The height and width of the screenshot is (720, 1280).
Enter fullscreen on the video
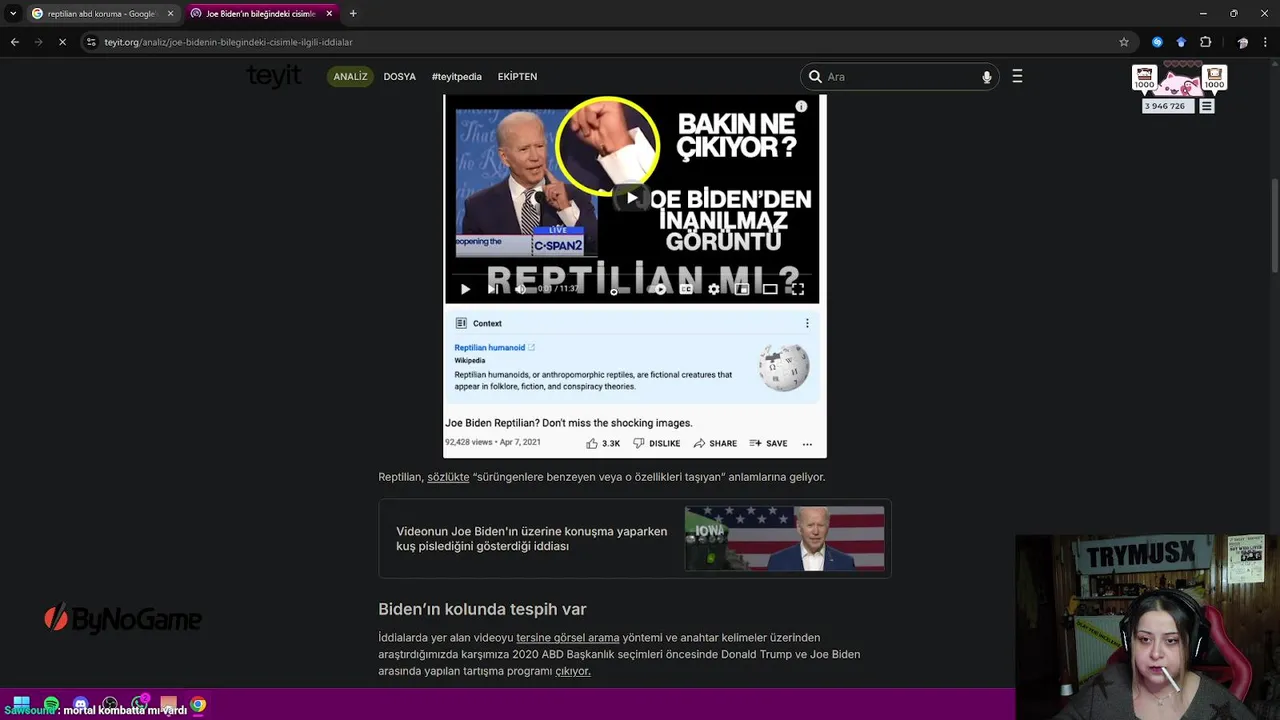coord(798,289)
